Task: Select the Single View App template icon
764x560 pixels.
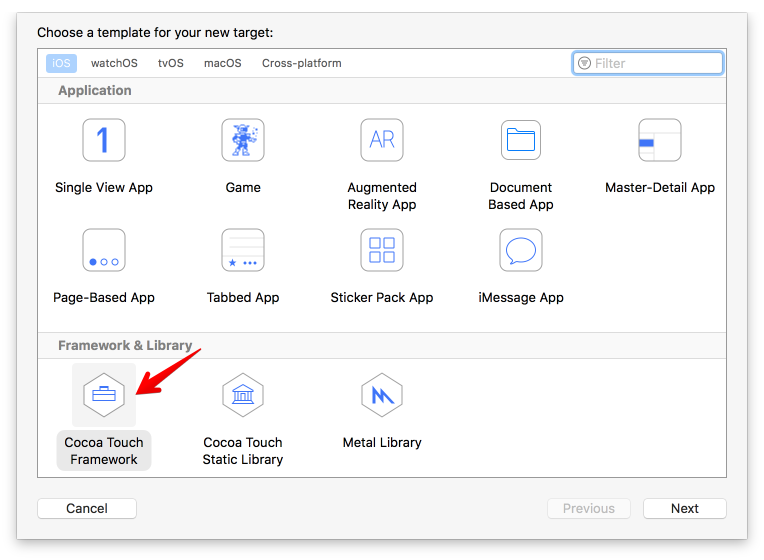Action: coord(104,140)
